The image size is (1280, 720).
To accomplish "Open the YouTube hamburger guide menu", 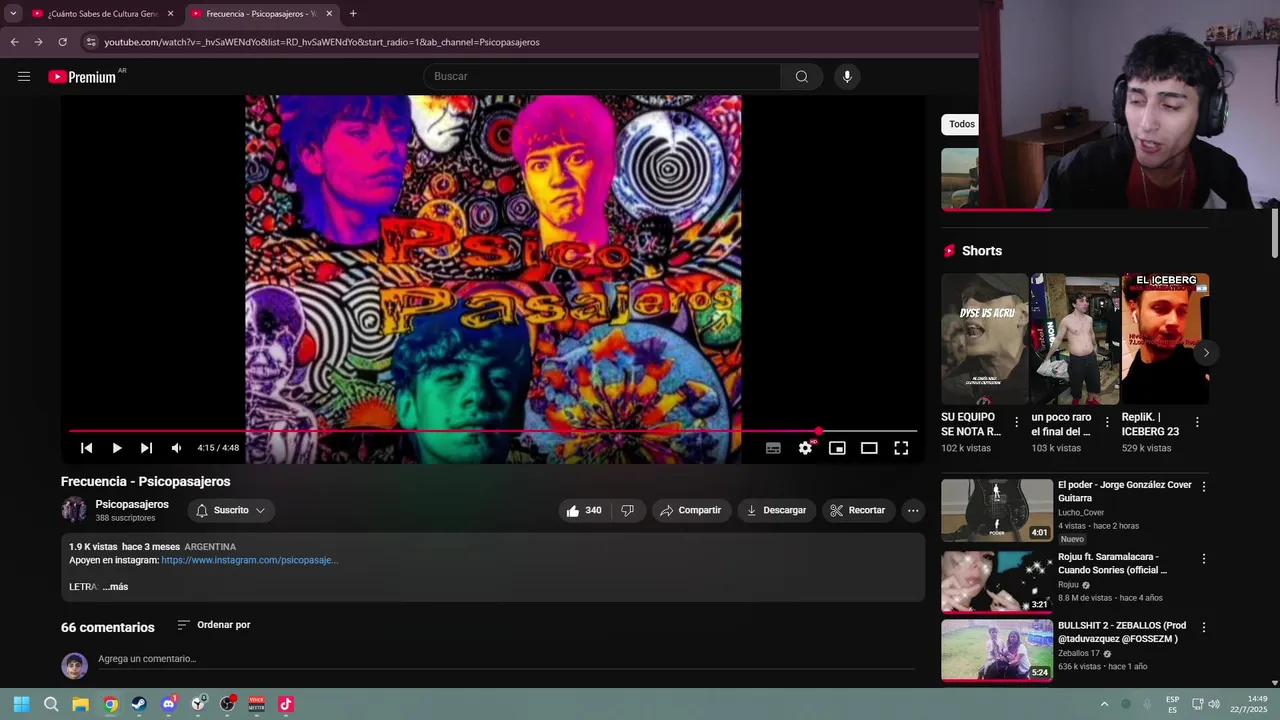I will click(x=24, y=77).
